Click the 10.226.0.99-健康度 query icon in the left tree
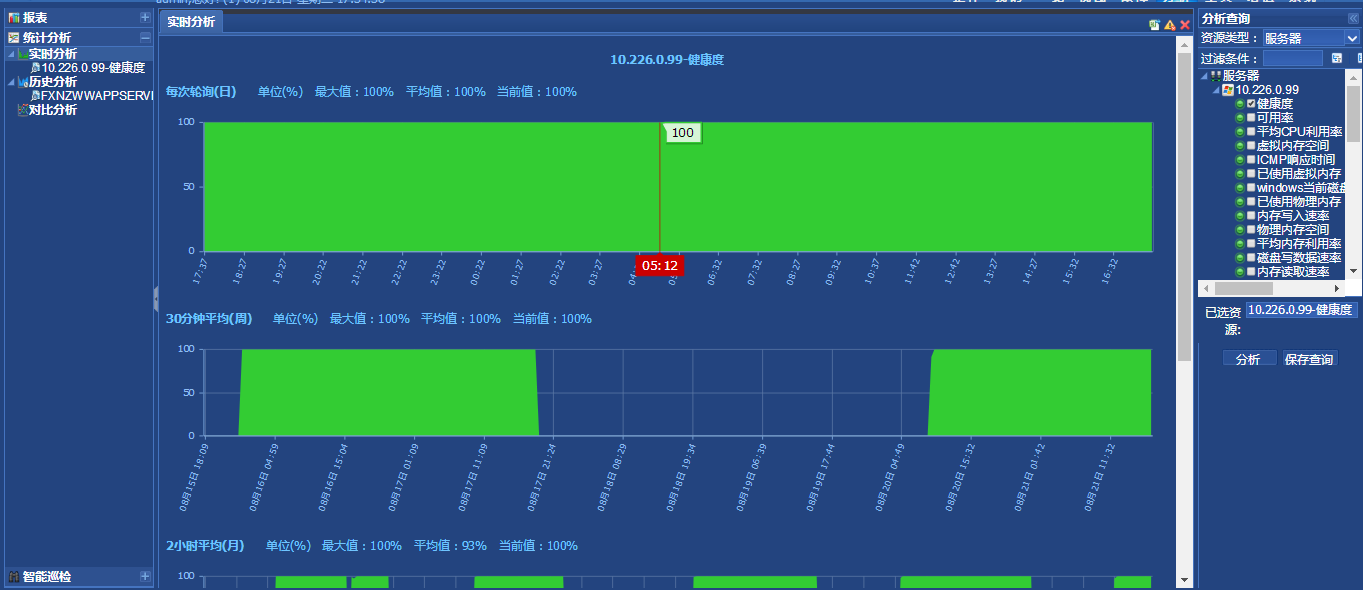Image resolution: width=1363 pixels, height=590 pixels. coord(36,68)
